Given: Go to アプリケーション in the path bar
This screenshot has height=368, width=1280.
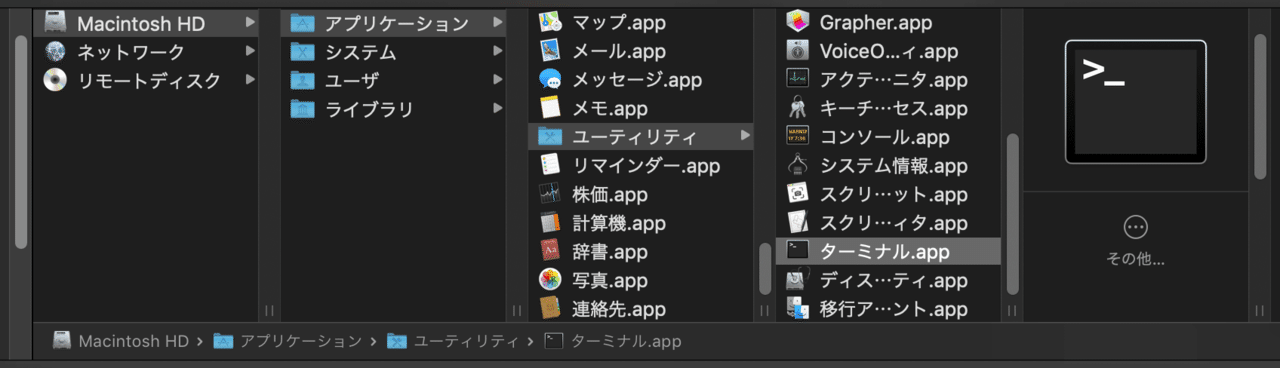Looking at the screenshot, I should click(288, 341).
